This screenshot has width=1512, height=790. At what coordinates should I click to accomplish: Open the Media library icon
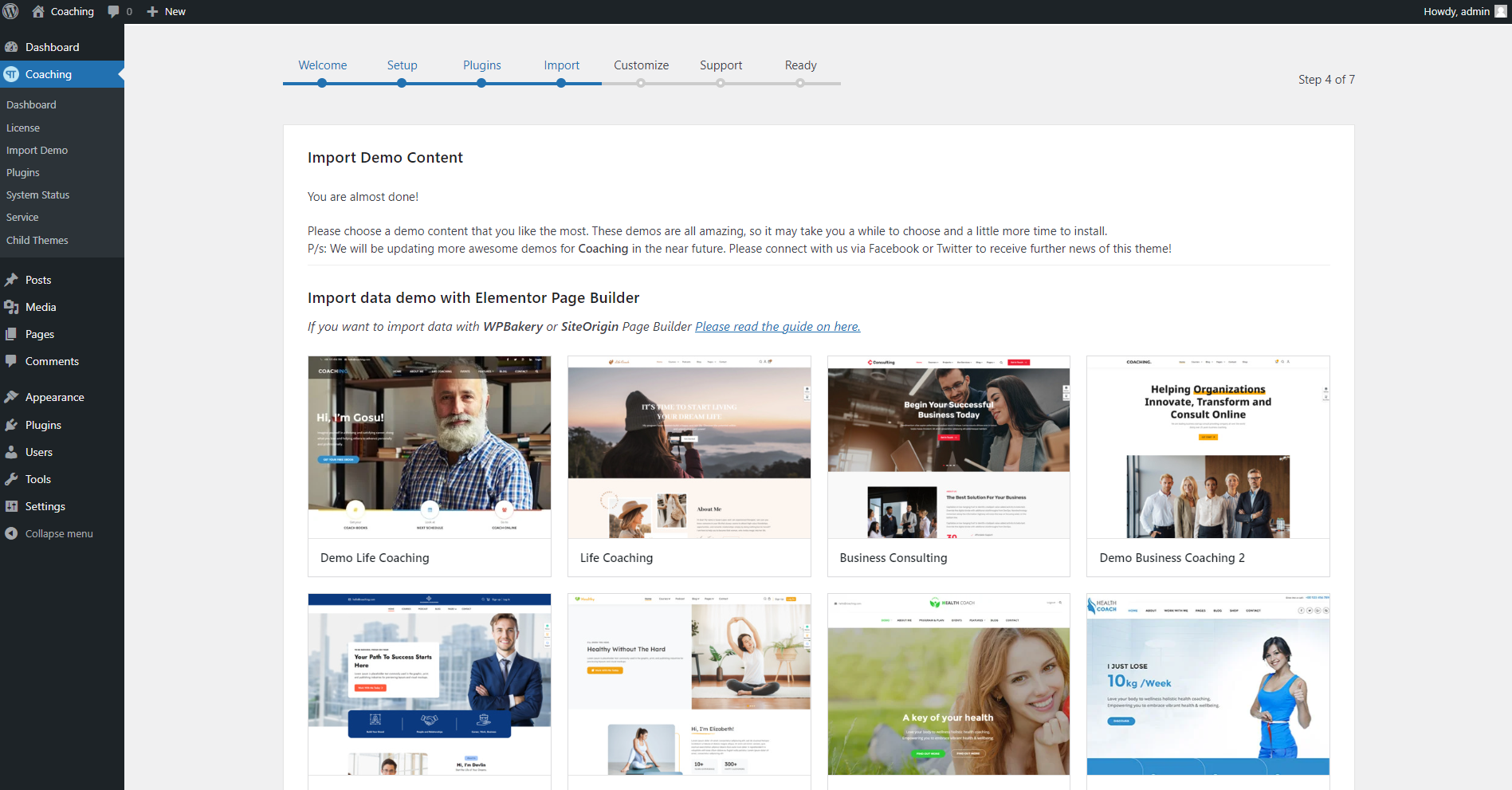click(13, 307)
